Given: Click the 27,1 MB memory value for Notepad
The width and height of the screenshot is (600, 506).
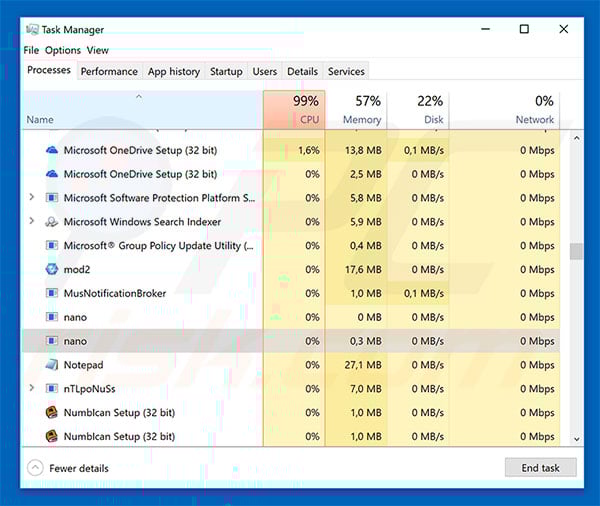Looking at the screenshot, I should (363, 365).
